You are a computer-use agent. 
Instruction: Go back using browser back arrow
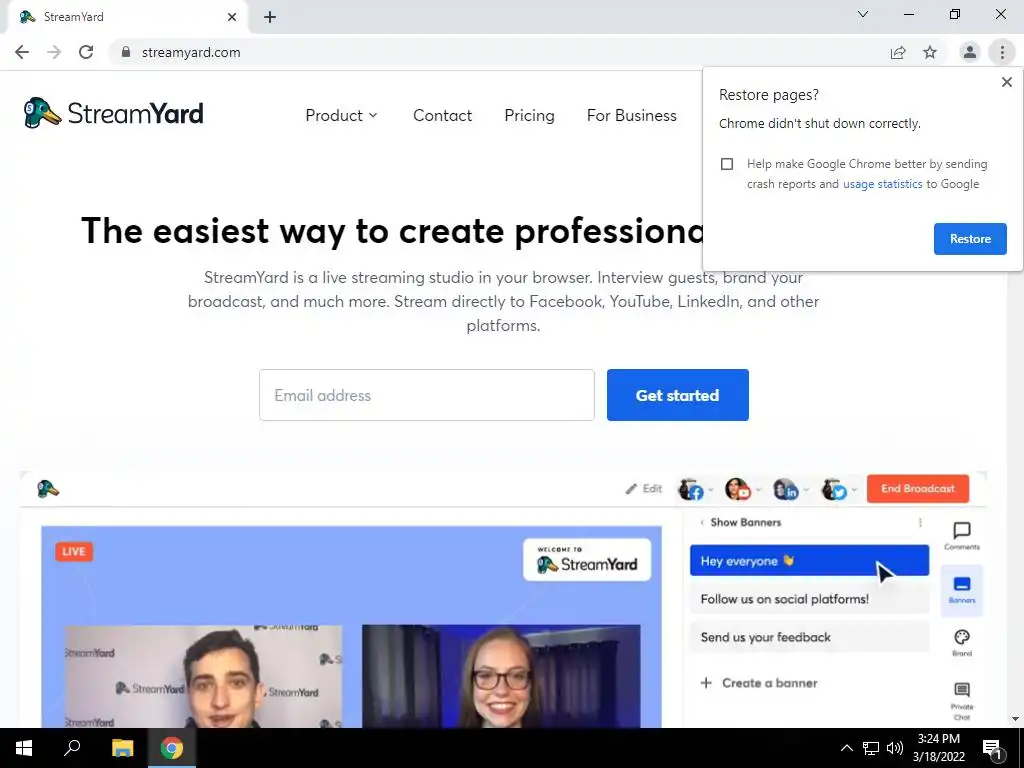[22, 52]
